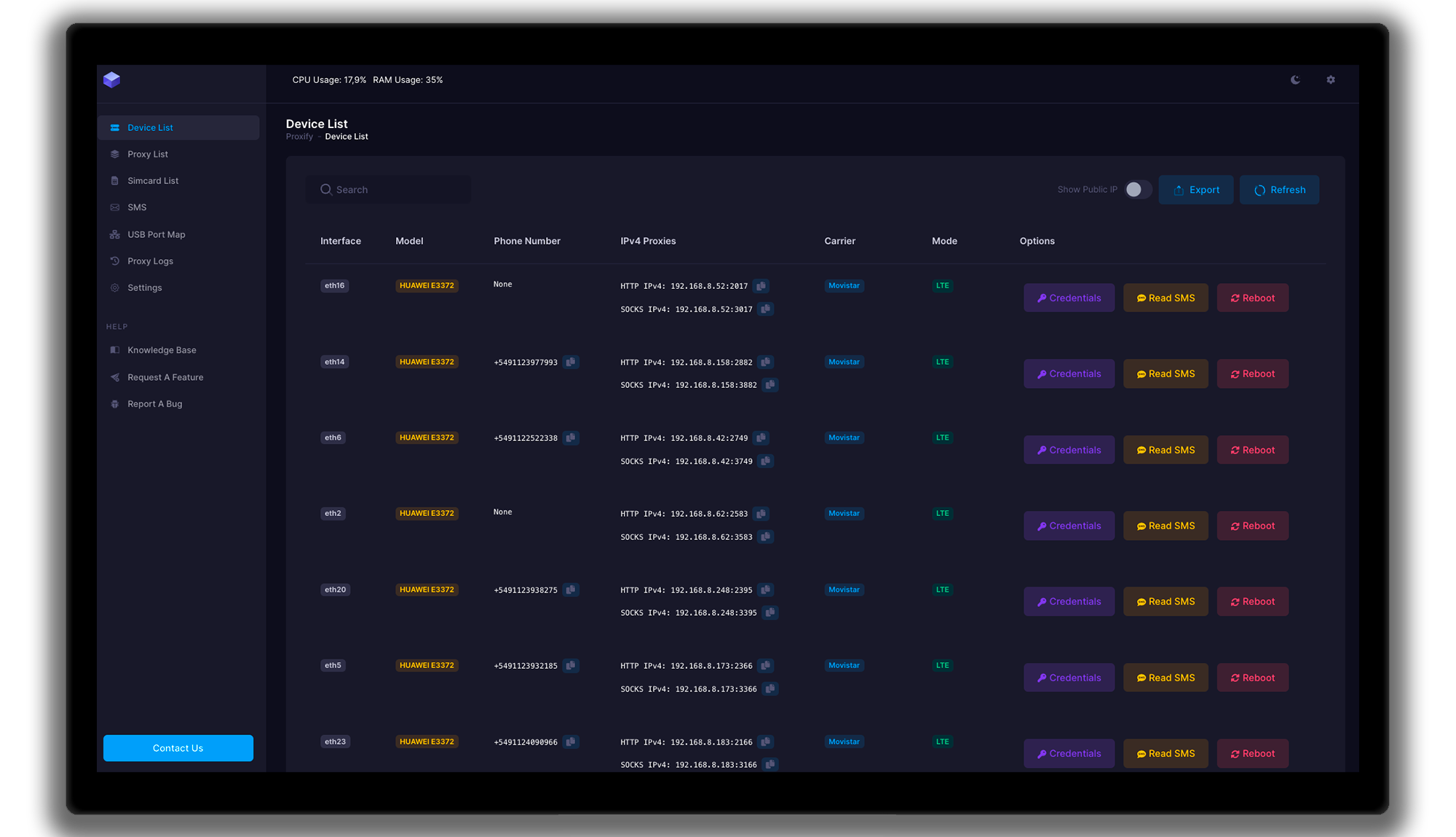Enable the Show Public IP switch

coord(1137,189)
